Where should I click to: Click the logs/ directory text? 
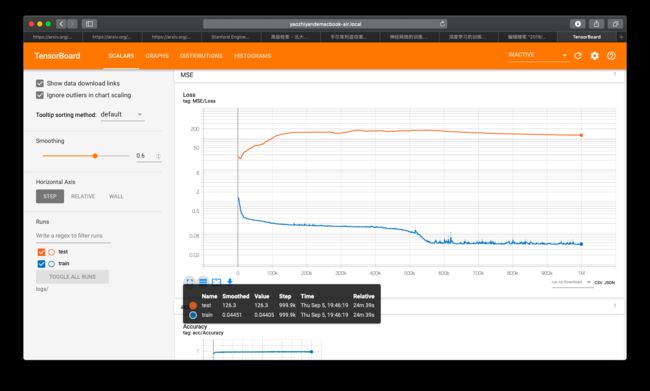coord(42,289)
